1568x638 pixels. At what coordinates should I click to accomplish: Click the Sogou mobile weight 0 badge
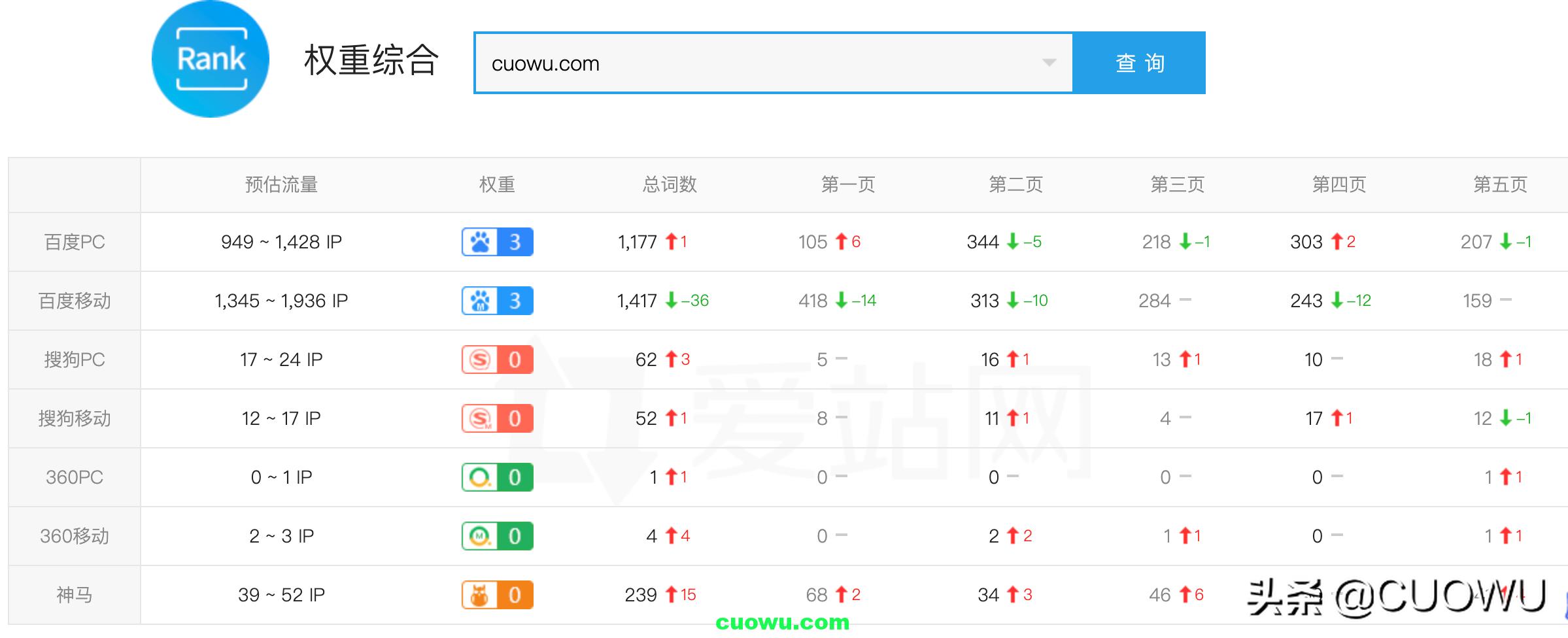click(498, 418)
